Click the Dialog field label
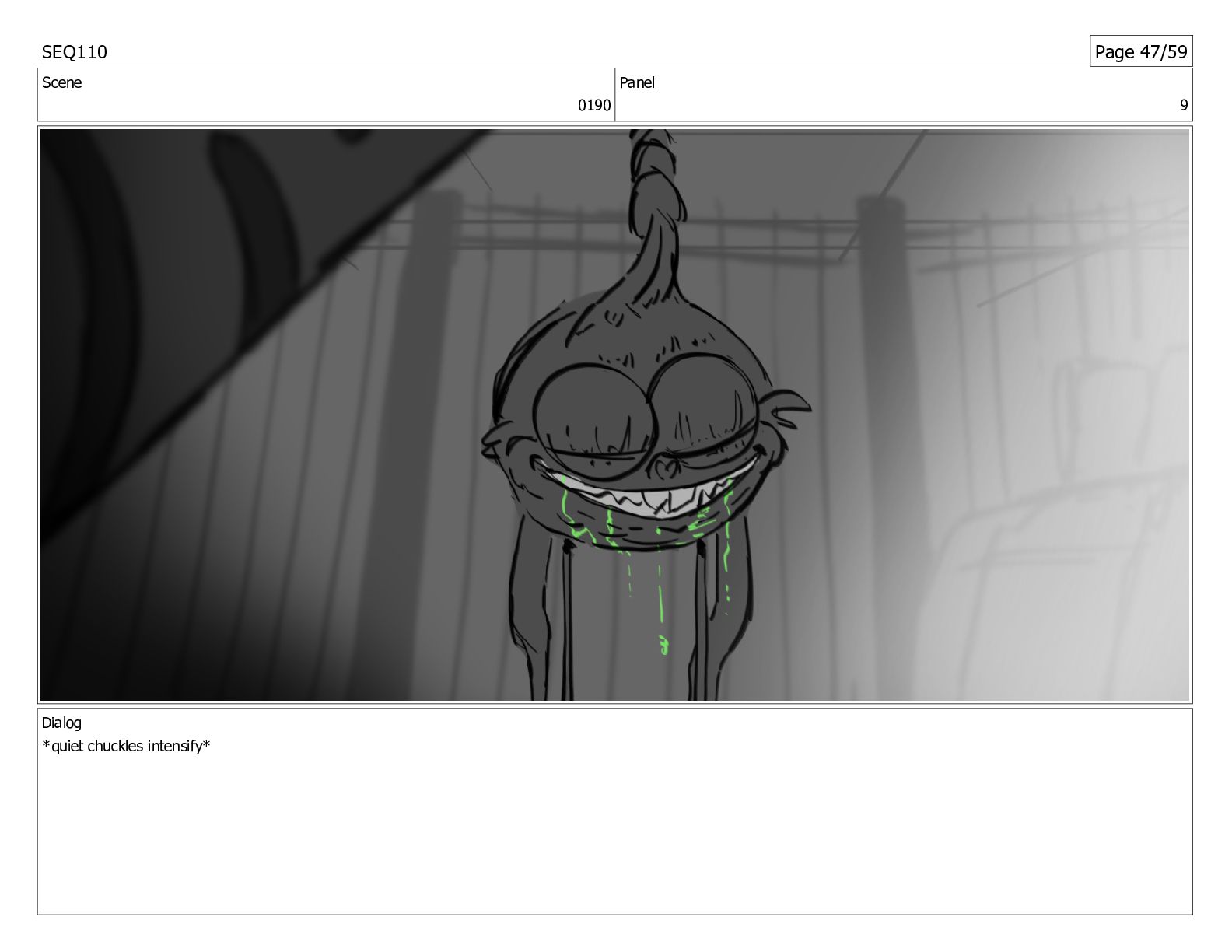The image size is (1232, 952). click(x=61, y=723)
